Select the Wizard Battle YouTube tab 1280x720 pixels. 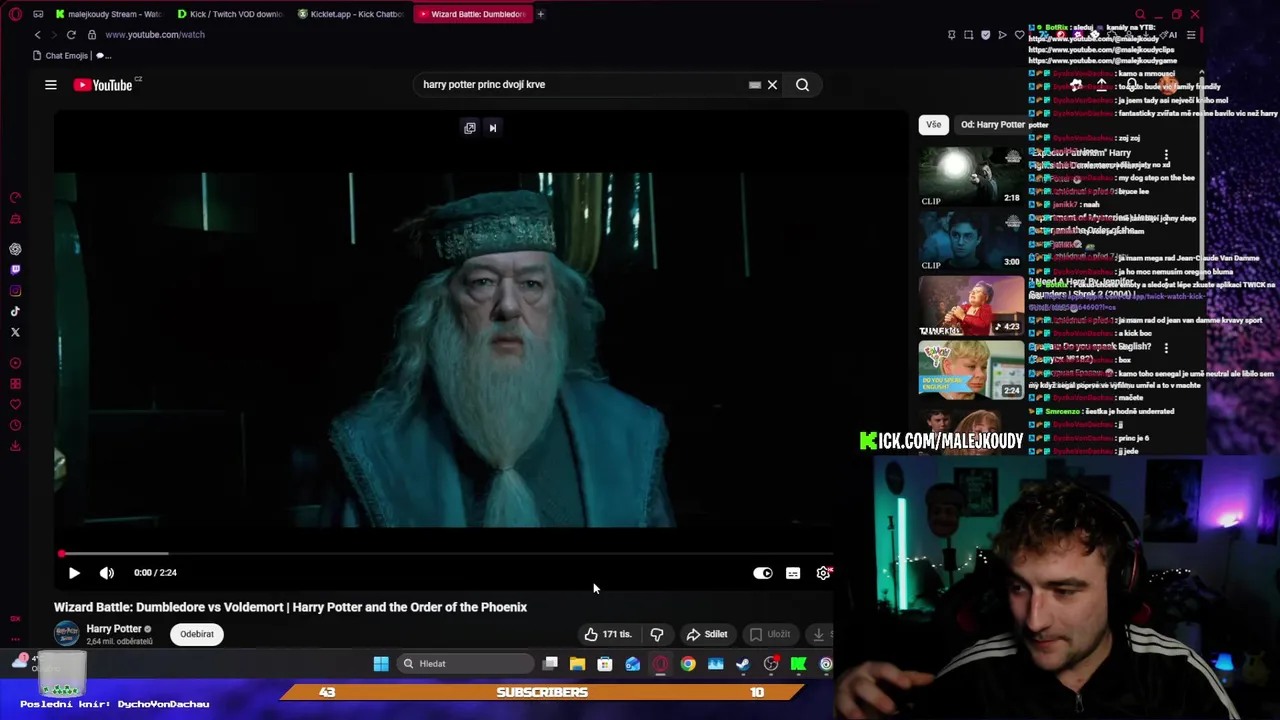point(473,14)
